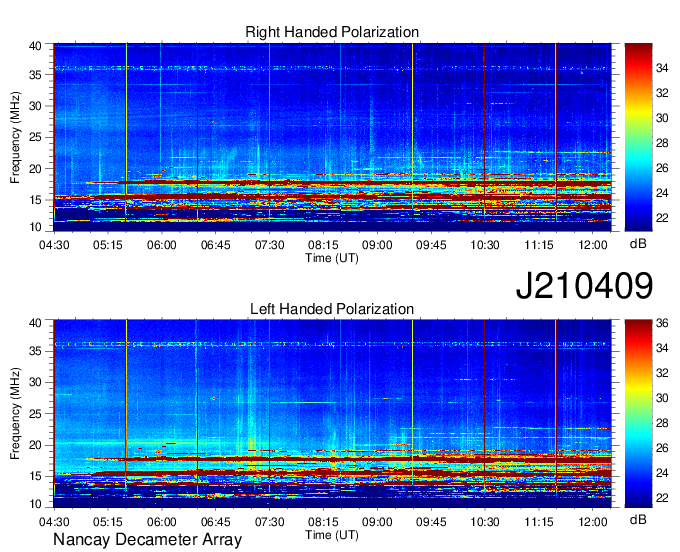Screen dimensions: 680x552
Task: Click 10:30 tick on Right Handed time axis
Action: point(485,245)
